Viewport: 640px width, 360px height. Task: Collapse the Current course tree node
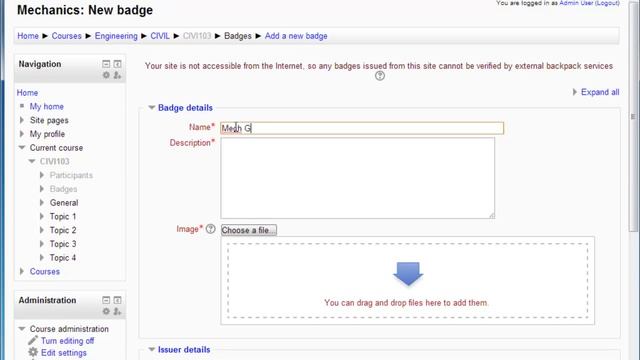click(22, 147)
